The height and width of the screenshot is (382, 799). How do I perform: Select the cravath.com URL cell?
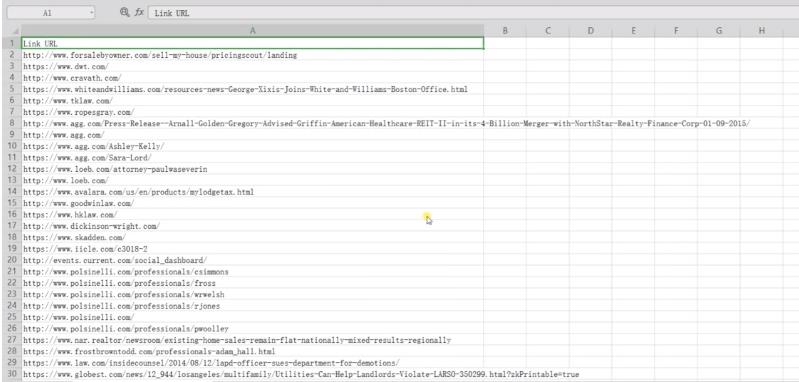click(252, 78)
